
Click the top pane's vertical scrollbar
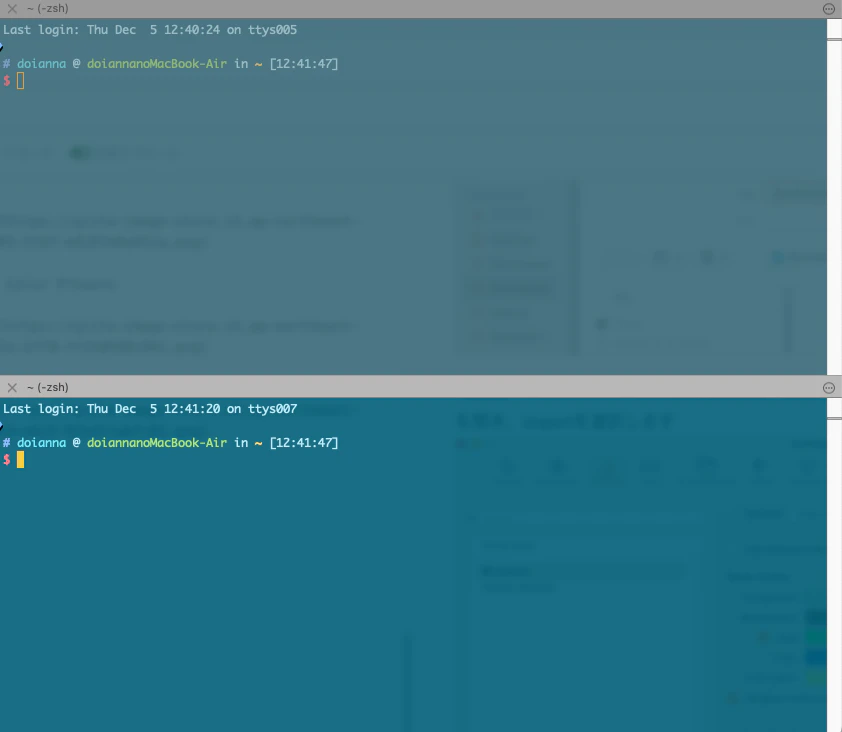pyautogui.click(x=834, y=197)
